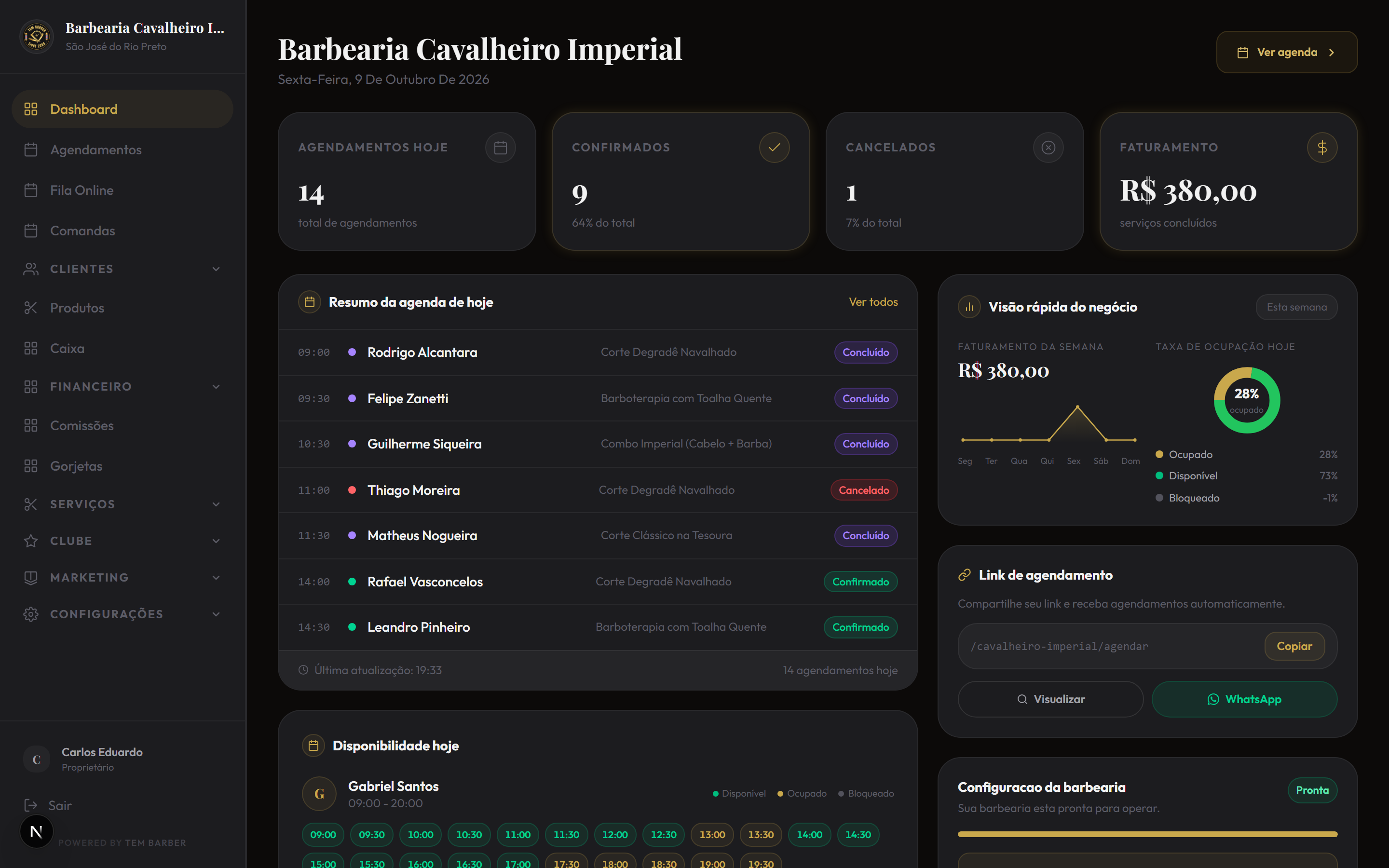Click the N badge icon at bottom left

pyautogui.click(x=36, y=831)
